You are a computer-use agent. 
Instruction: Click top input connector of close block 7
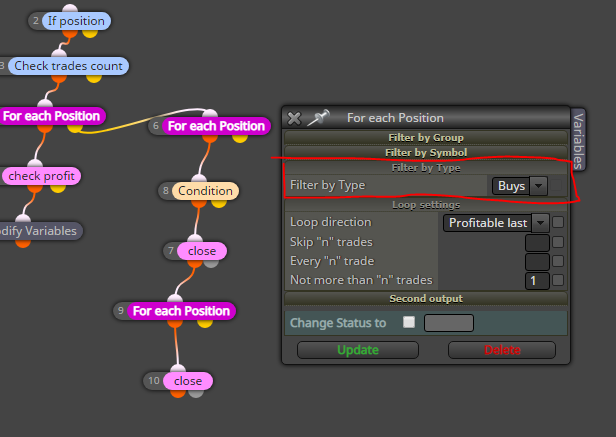pyautogui.click(x=195, y=239)
